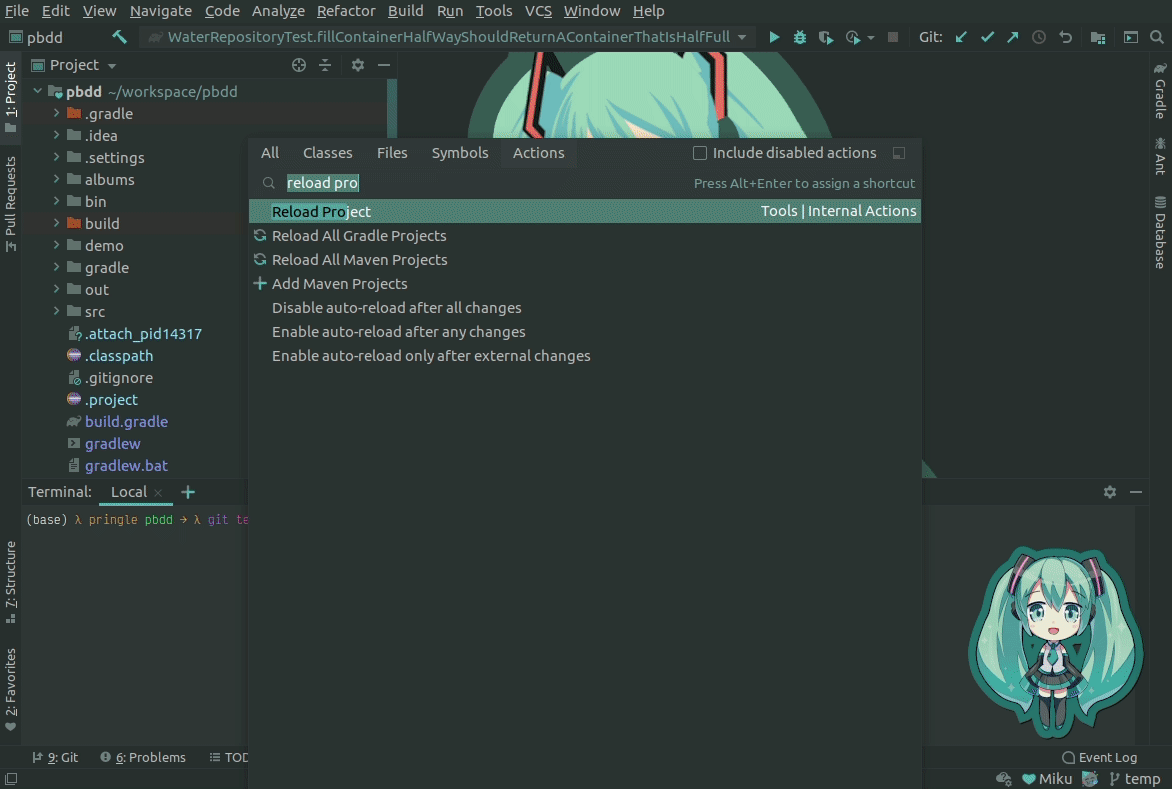Open the Analyze menu
The height and width of the screenshot is (789, 1172).
click(278, 11)
